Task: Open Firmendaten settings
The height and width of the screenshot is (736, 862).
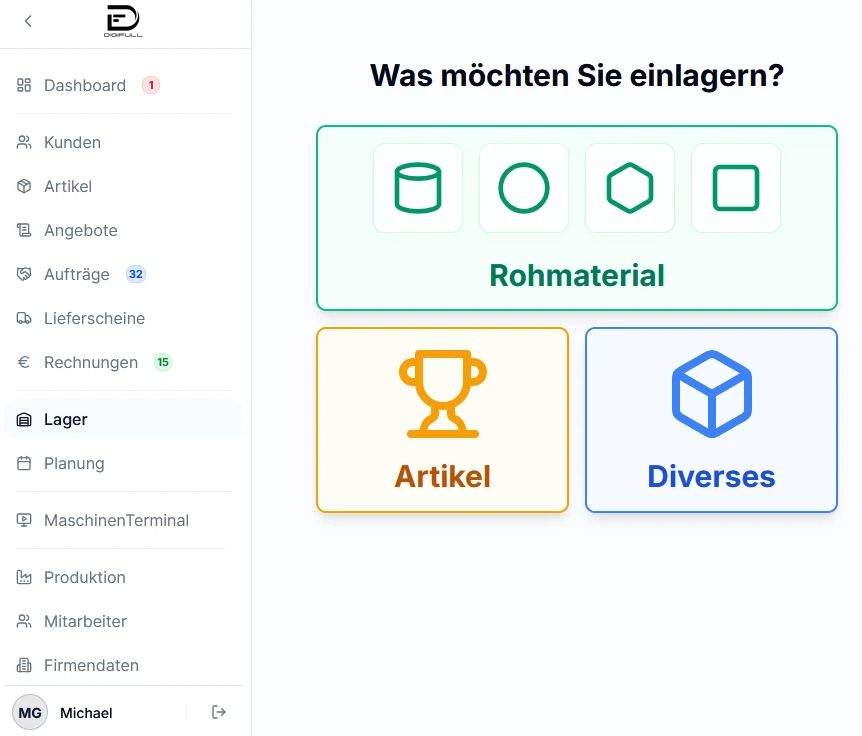Action: click(123, 665)
